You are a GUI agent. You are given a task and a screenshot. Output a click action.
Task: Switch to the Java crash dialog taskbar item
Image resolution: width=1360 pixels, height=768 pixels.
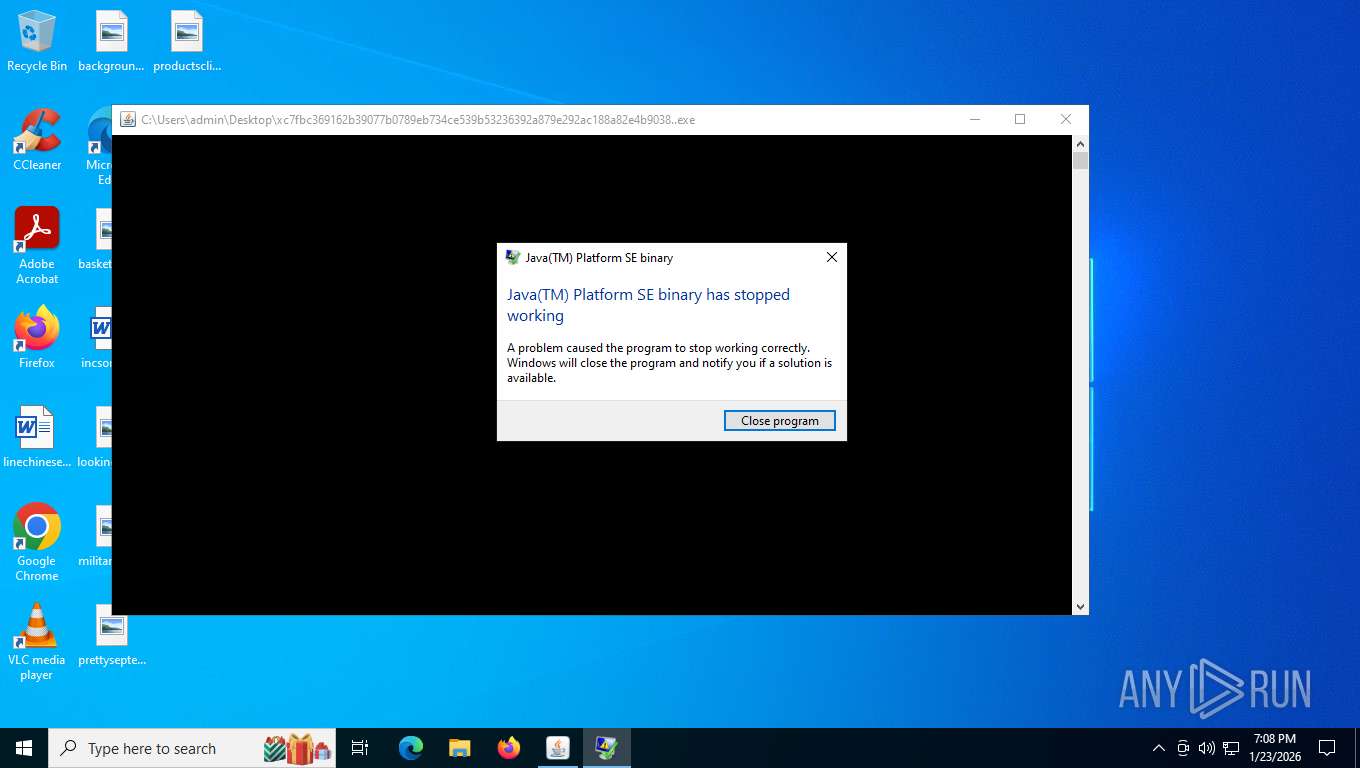(x=606, y=748)
